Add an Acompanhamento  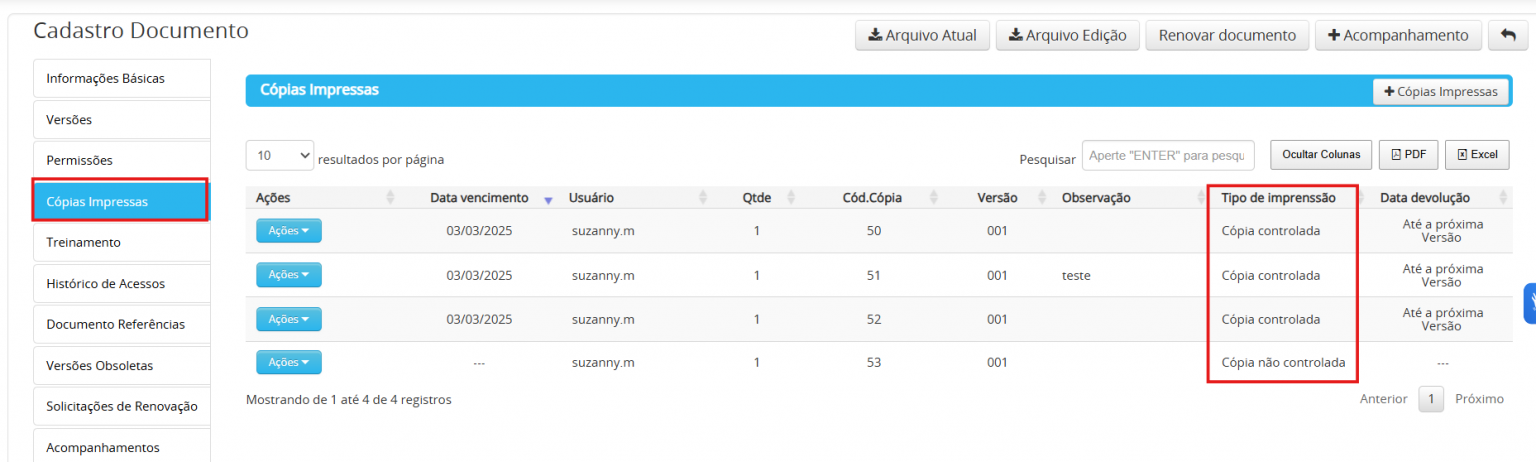(1397, 35)
